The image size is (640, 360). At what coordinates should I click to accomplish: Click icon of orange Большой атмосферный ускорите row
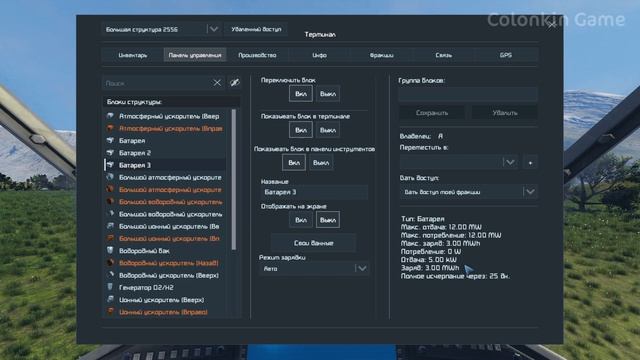[x=110, y=189]
